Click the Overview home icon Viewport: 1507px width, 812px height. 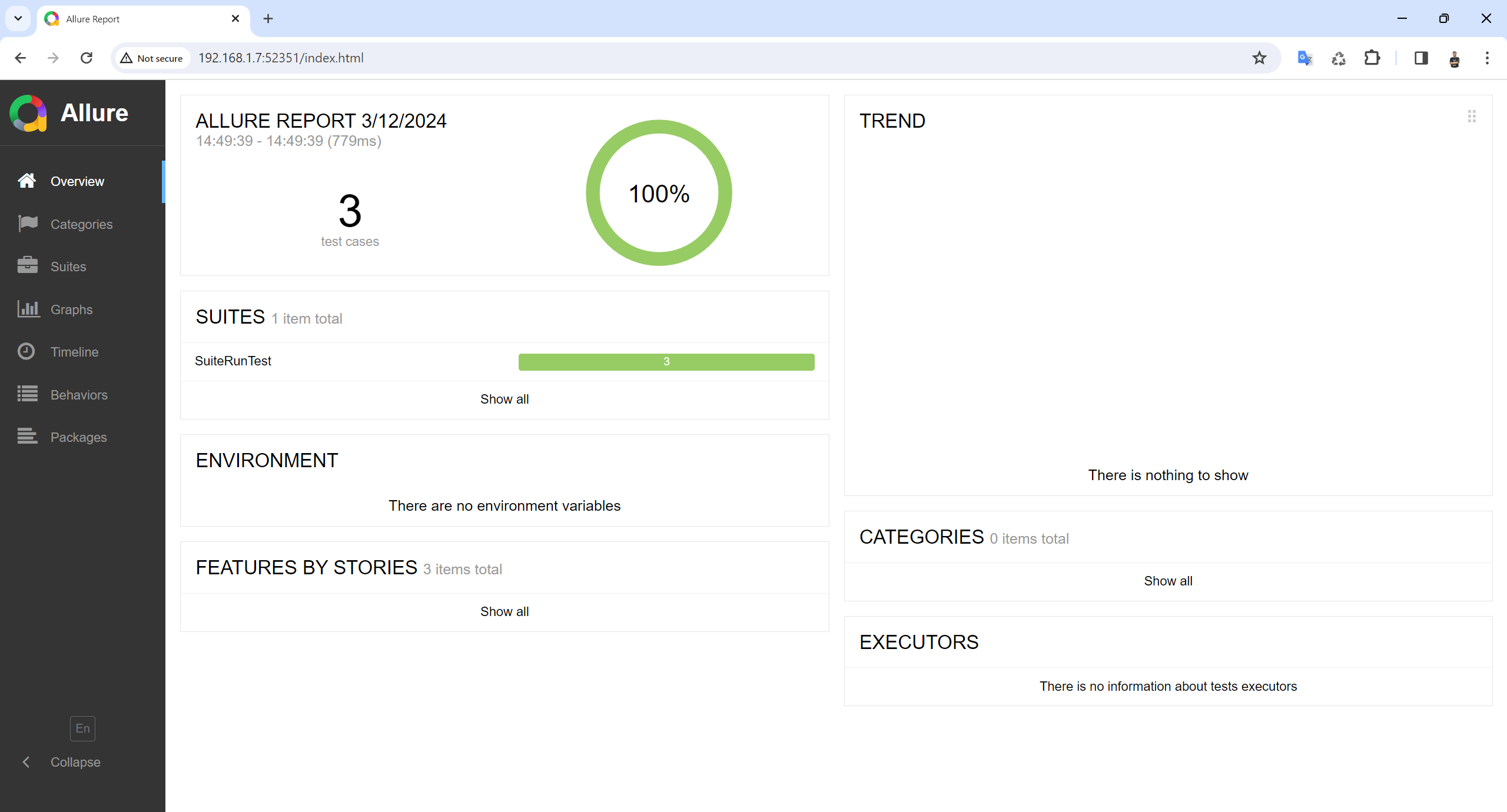tap(26, 181)
